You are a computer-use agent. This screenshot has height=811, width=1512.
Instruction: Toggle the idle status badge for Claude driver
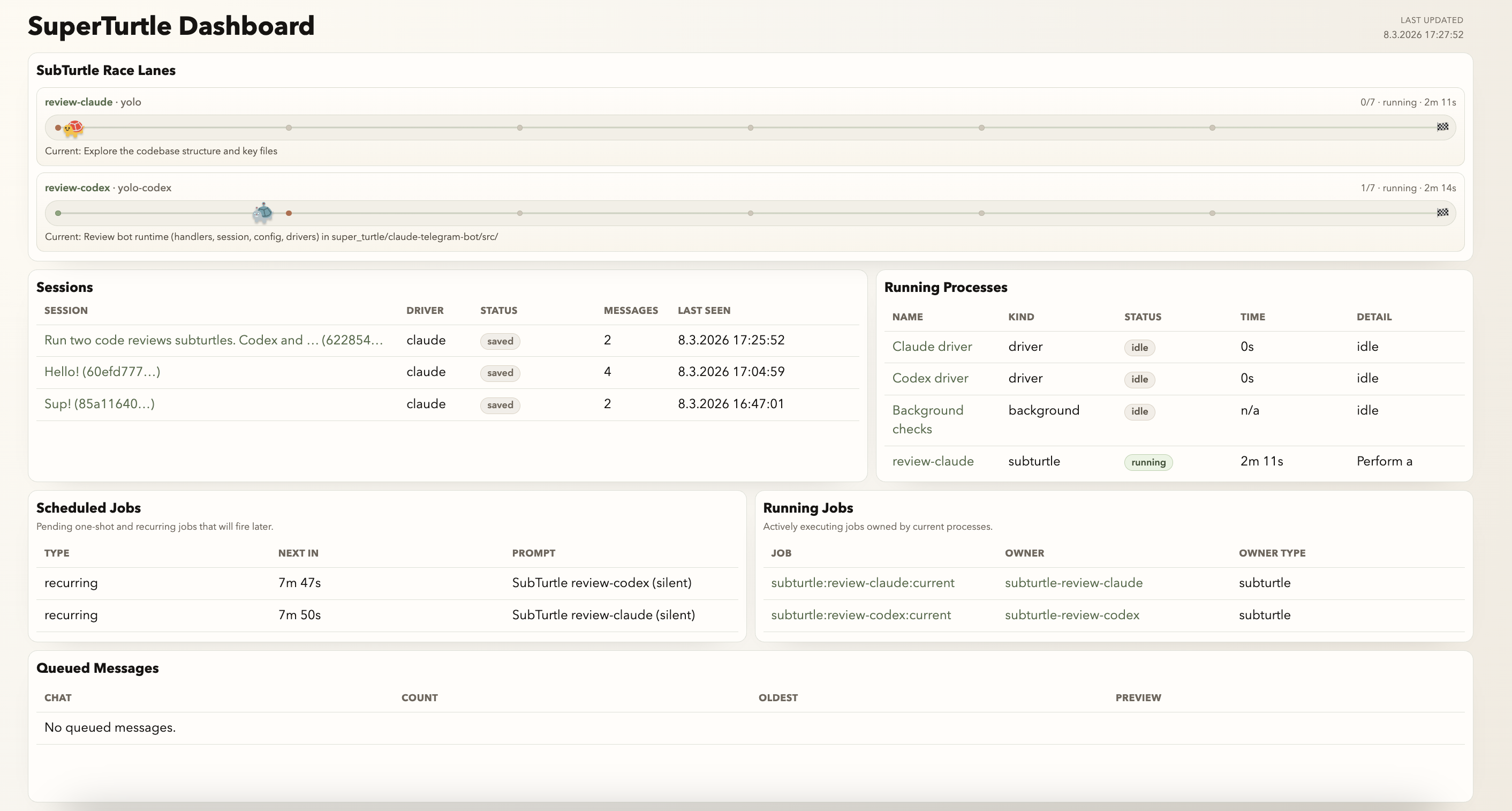(1139, 347)
